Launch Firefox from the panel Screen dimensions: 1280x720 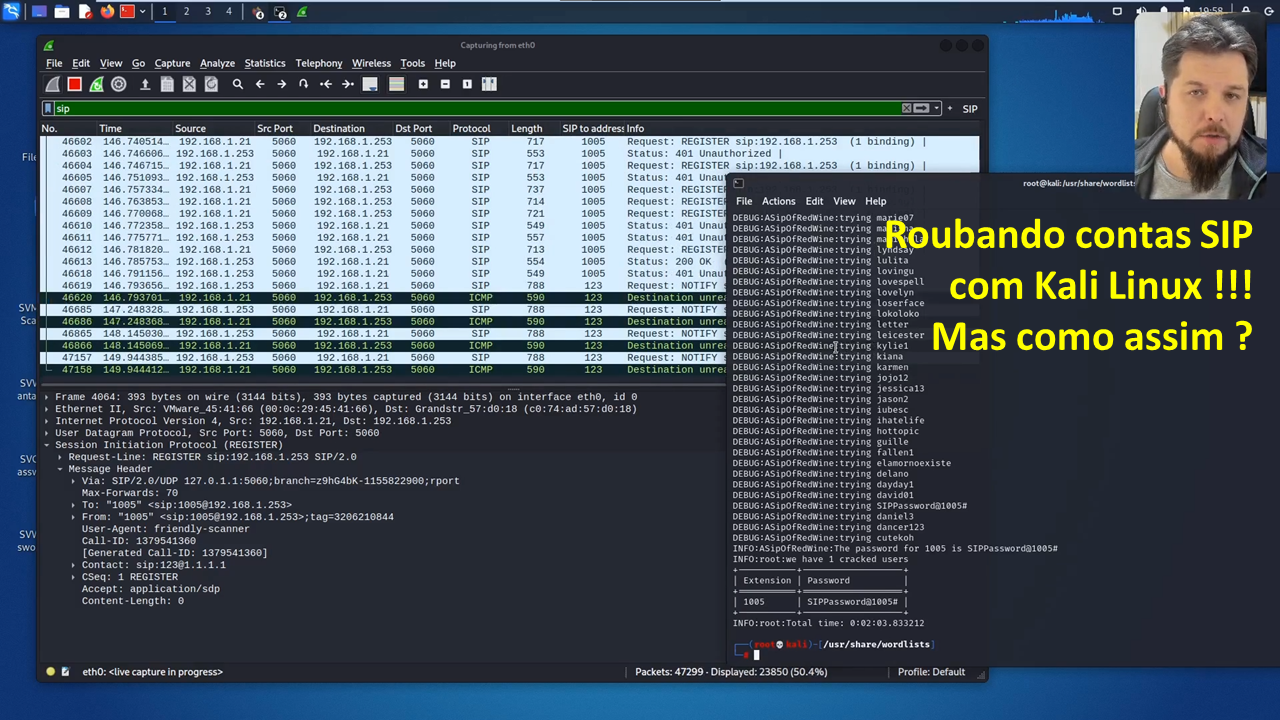coord(107,12)
